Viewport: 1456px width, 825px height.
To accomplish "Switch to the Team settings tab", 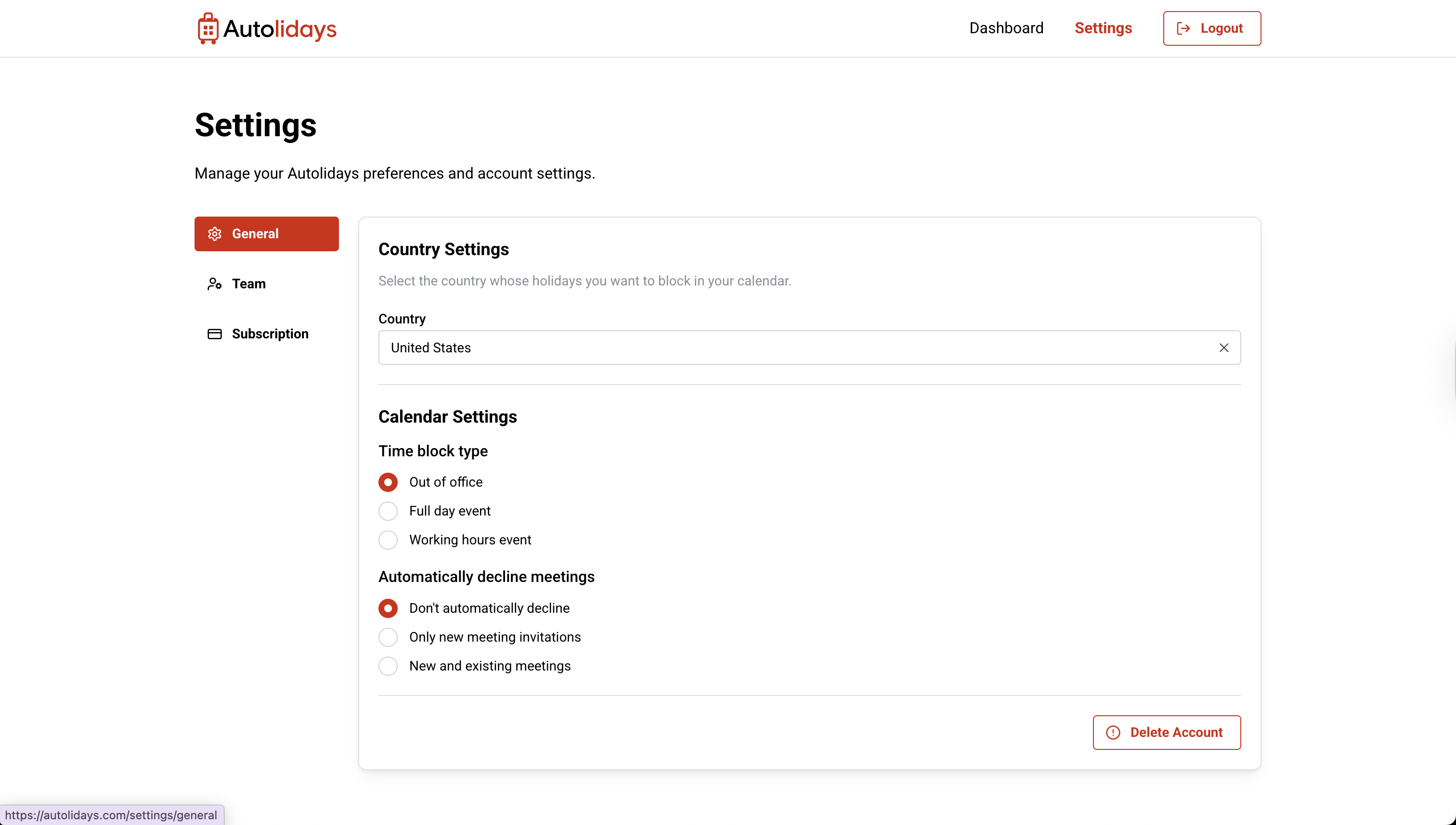I will (249, 284).
